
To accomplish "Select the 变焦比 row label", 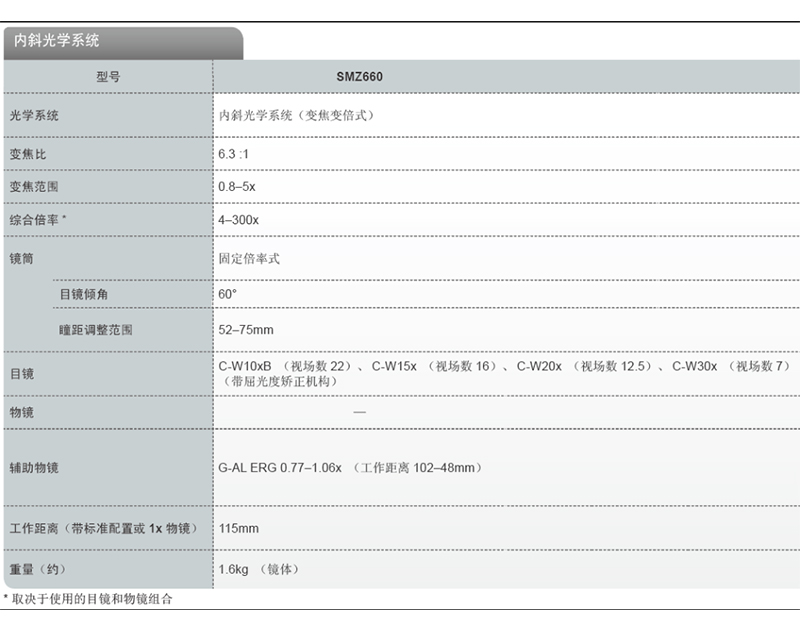I will (x=28, y=156).
